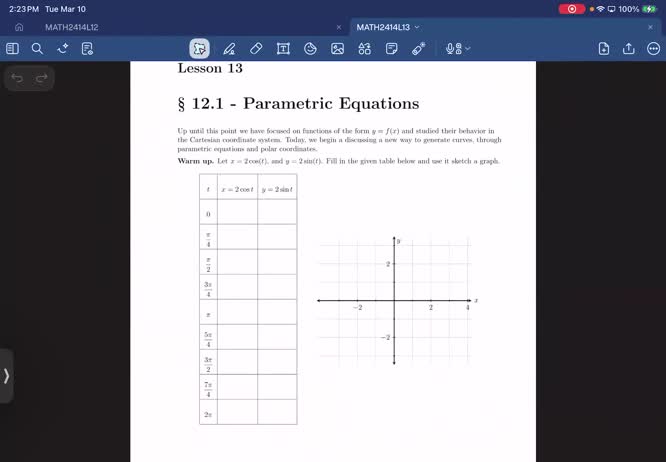Tap the y = 2sin t cell for t = 2π
This screenshot has width=666, height=462.
pyautogui.click(x=277, y=412)
